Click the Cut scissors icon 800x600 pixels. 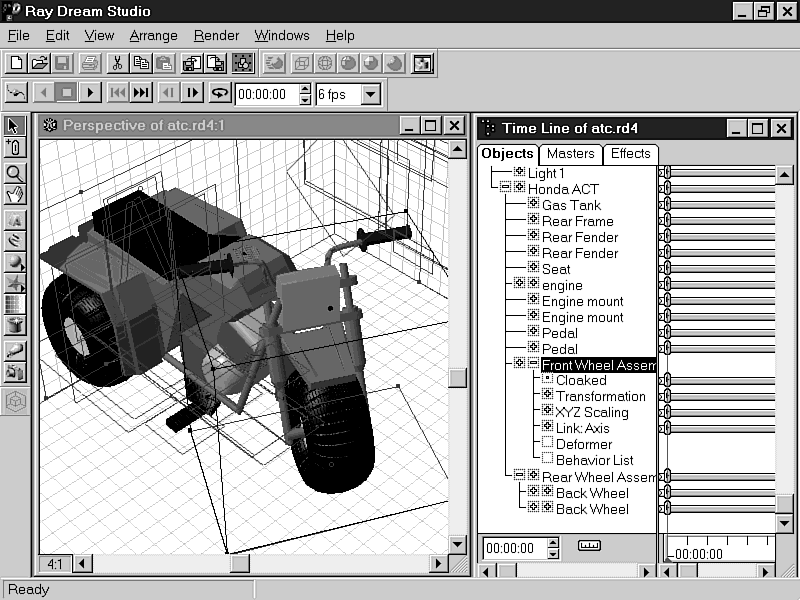click(117, 63)
